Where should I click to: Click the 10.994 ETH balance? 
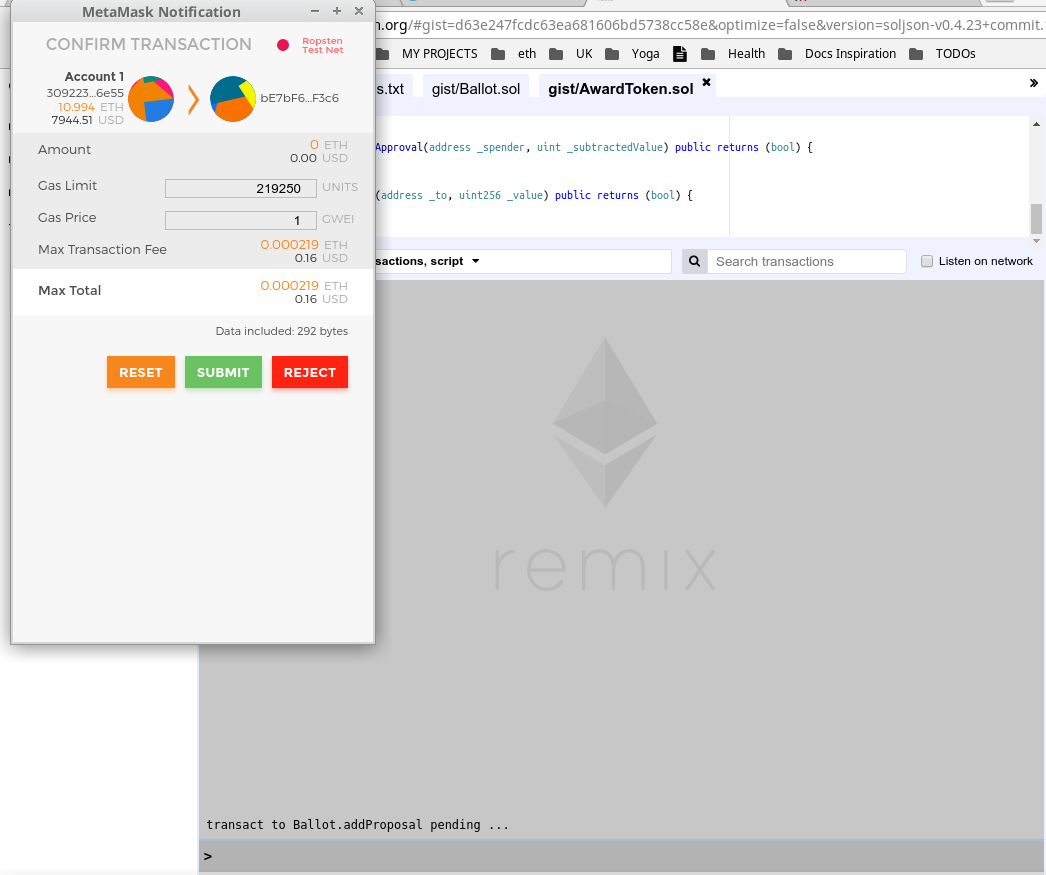[x=91, y=107]
